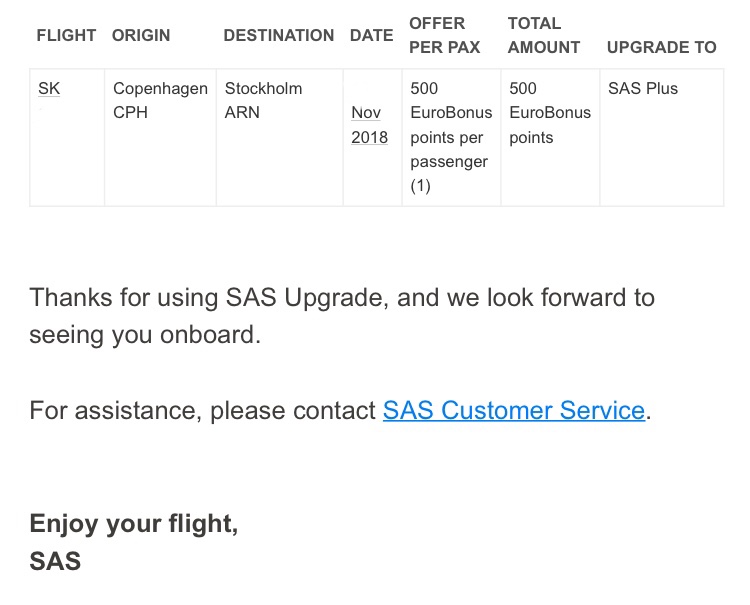The height and width of the screenshot is (605, 750).
Task: Click the 'Thanks for using SAS Upgrade' line
Action: pyautogui.click(x=341, y=297)
